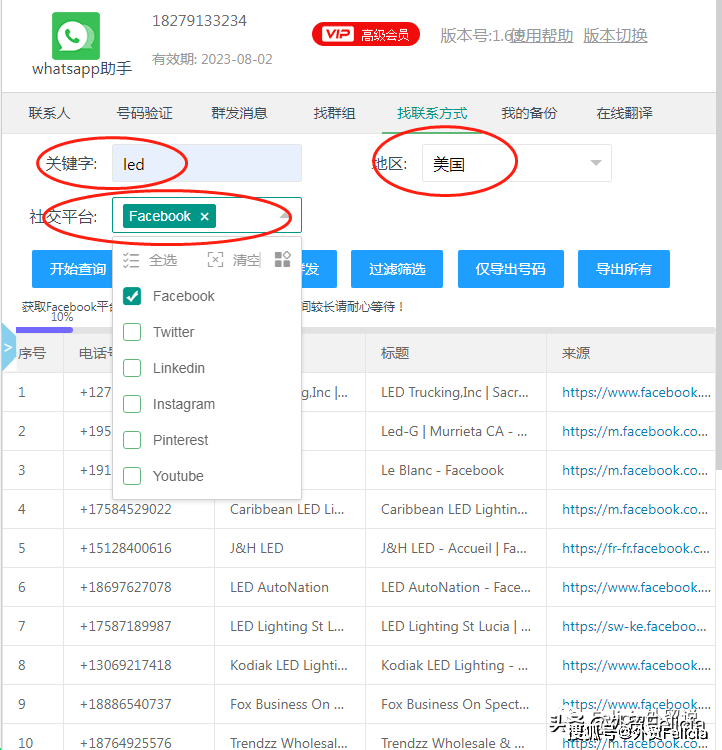
Task: Expand the left side panel arrow
Action: click(8, 347)
